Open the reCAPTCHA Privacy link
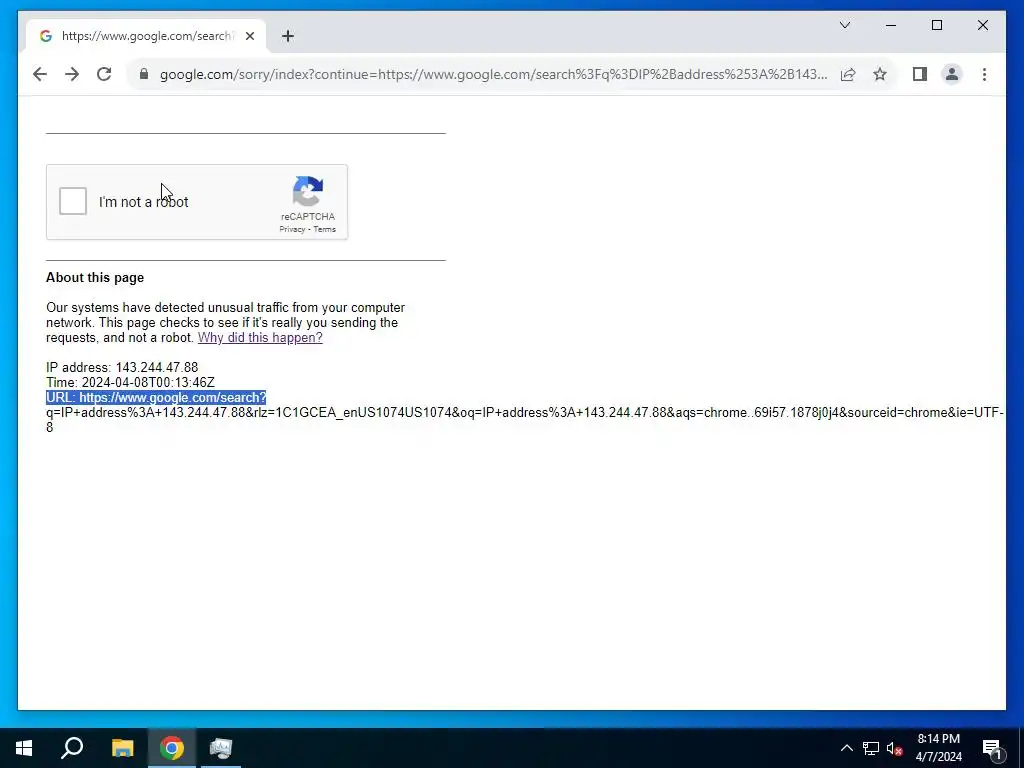The image size is (1024, 768). tap(292, 229)
